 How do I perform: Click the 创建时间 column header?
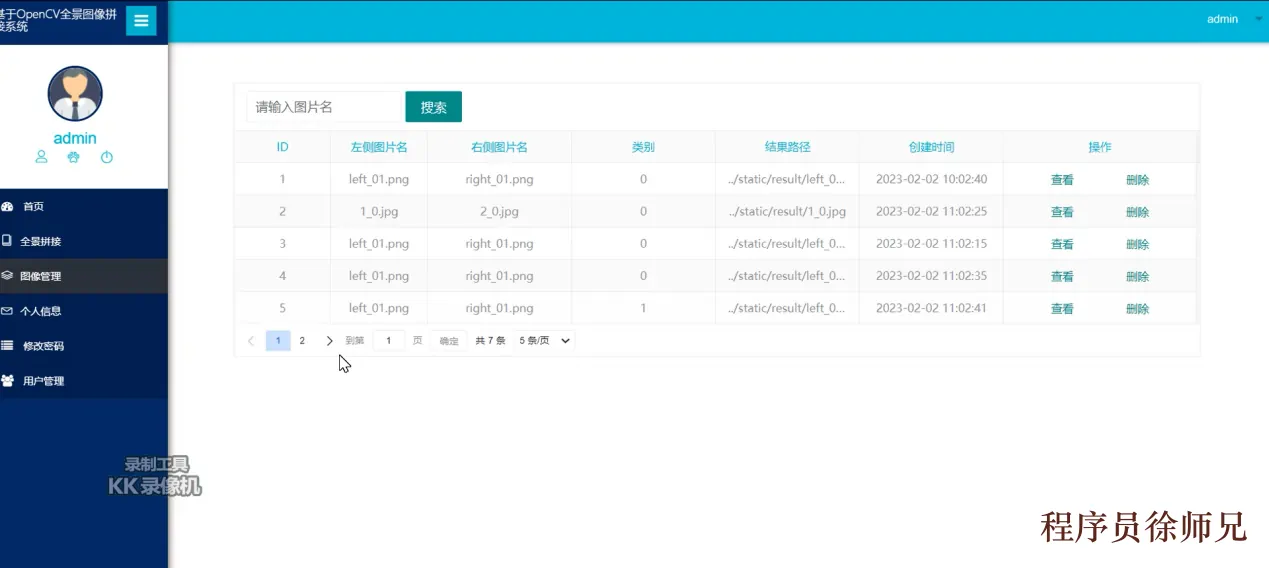931,147
